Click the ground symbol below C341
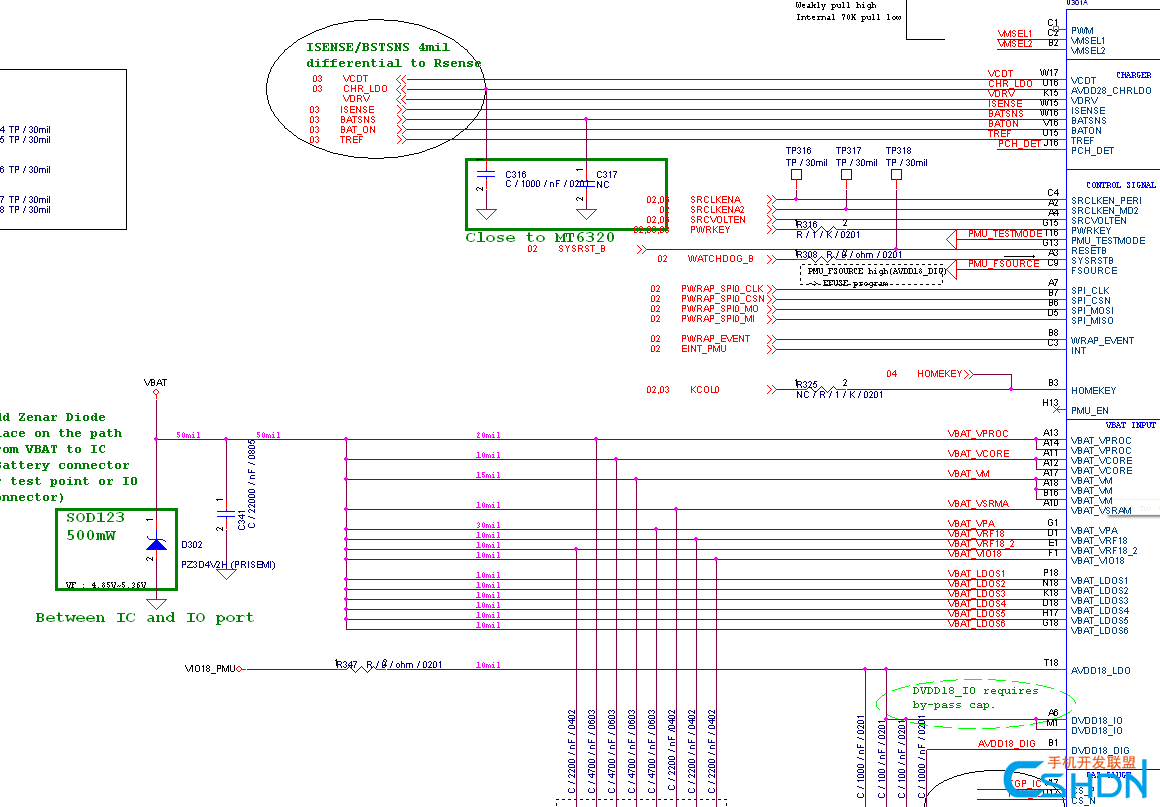The width and height of the screenshot is (1160, 807). point(226,574)
